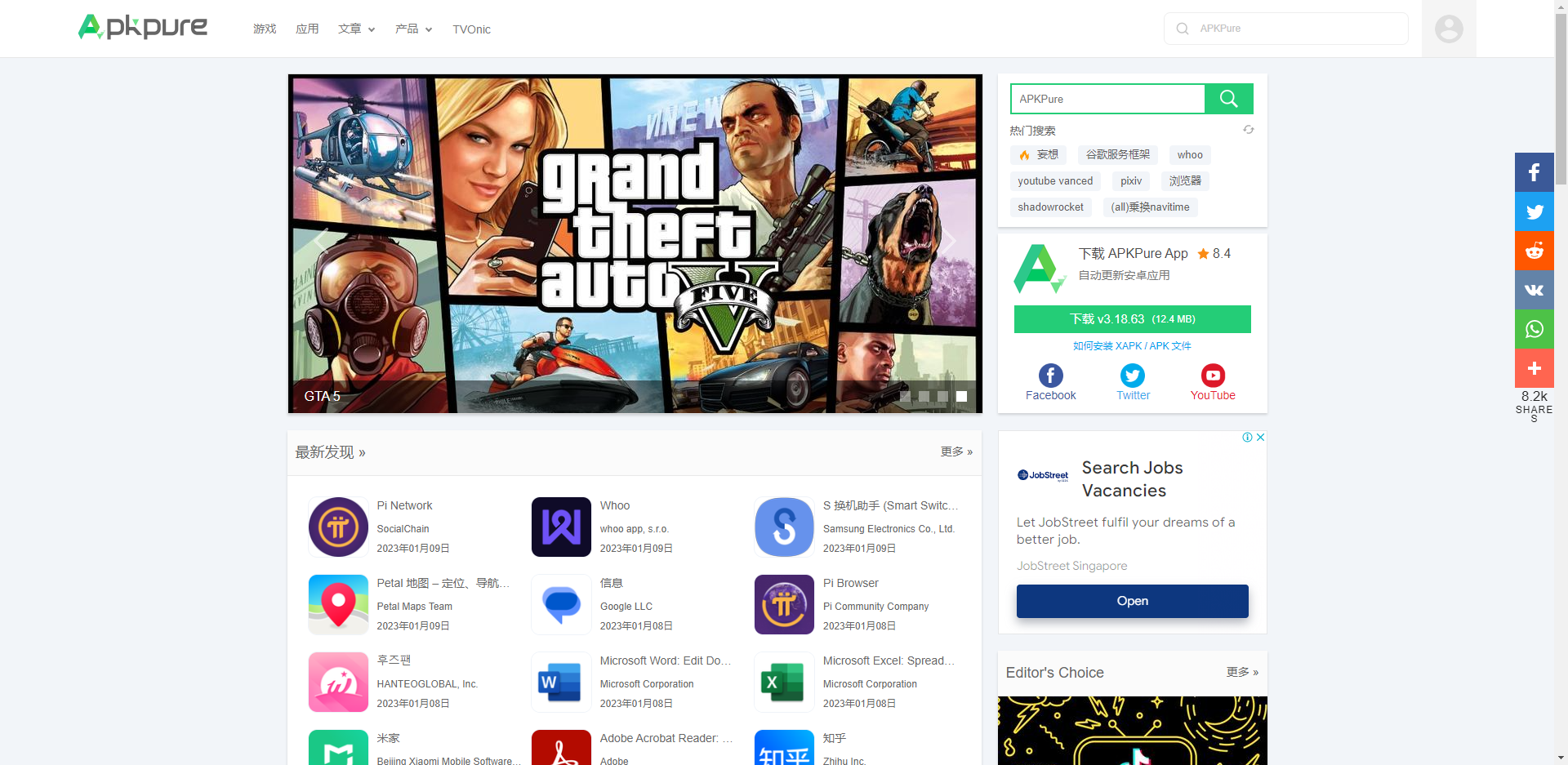Open APKPure YouTube channel icon
This screenshot has height=765, width=1568.
1213,376
